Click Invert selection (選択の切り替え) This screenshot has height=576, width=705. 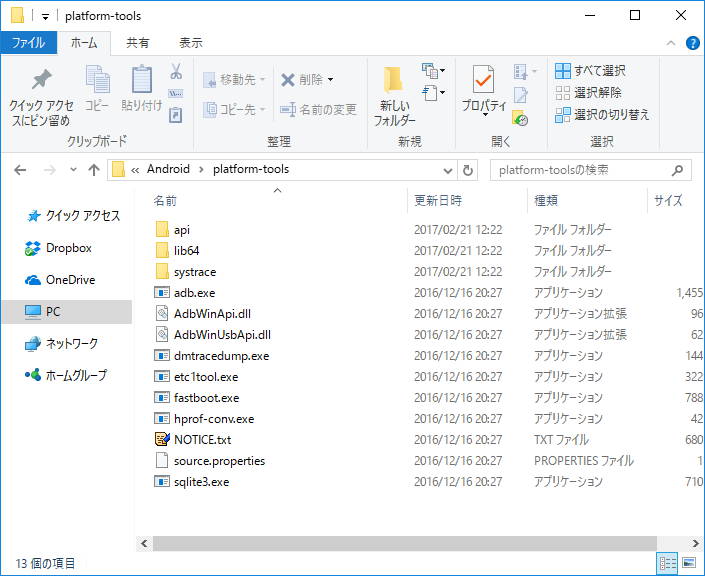(x=602, y=115)
